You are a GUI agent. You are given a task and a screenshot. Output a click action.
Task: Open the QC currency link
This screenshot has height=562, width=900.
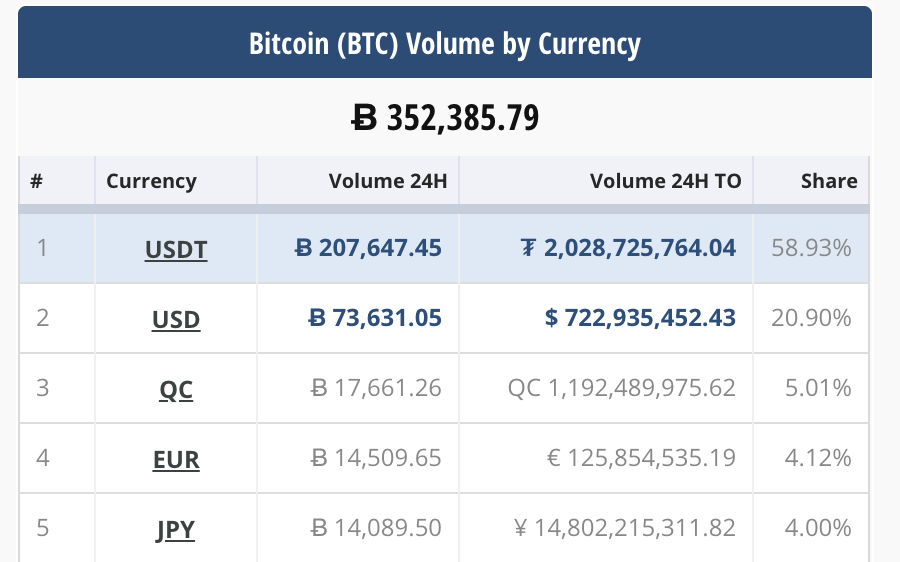coord(176,388)
